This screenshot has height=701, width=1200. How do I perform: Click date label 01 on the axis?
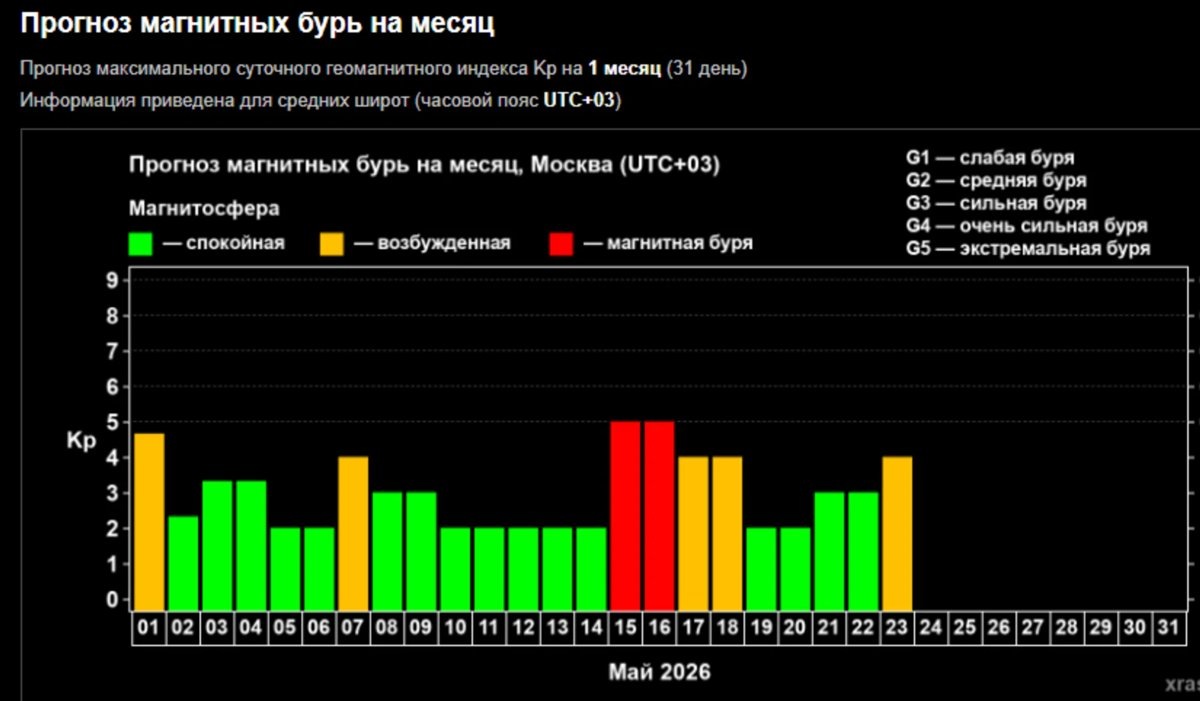pos(149,629)
